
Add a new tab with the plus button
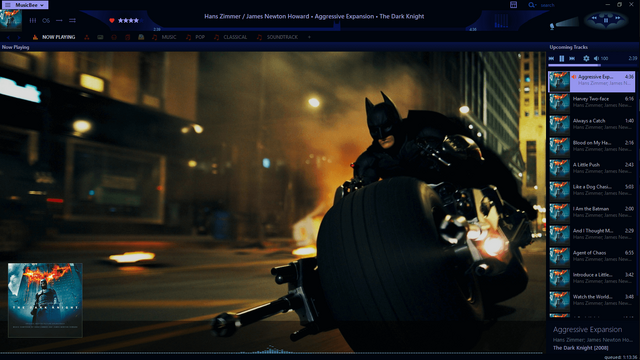[309, 37]
